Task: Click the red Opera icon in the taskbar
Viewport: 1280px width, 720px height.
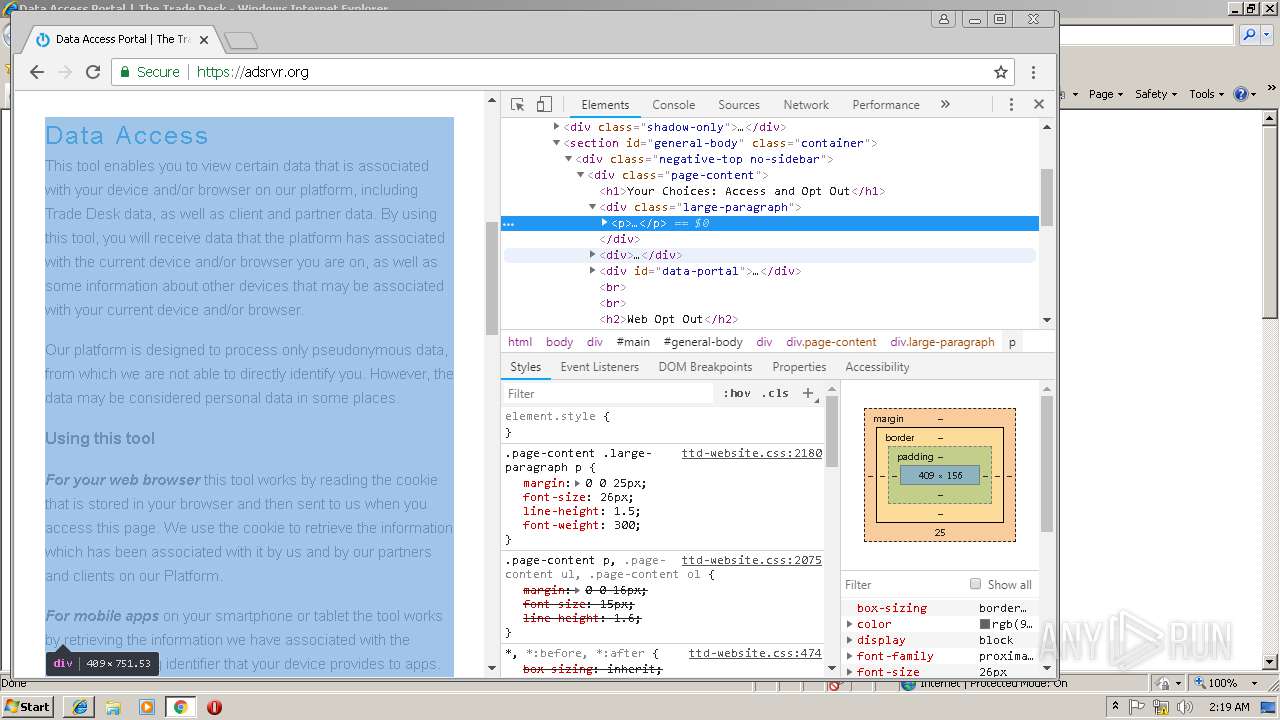Action: click(x=214, y=706)
